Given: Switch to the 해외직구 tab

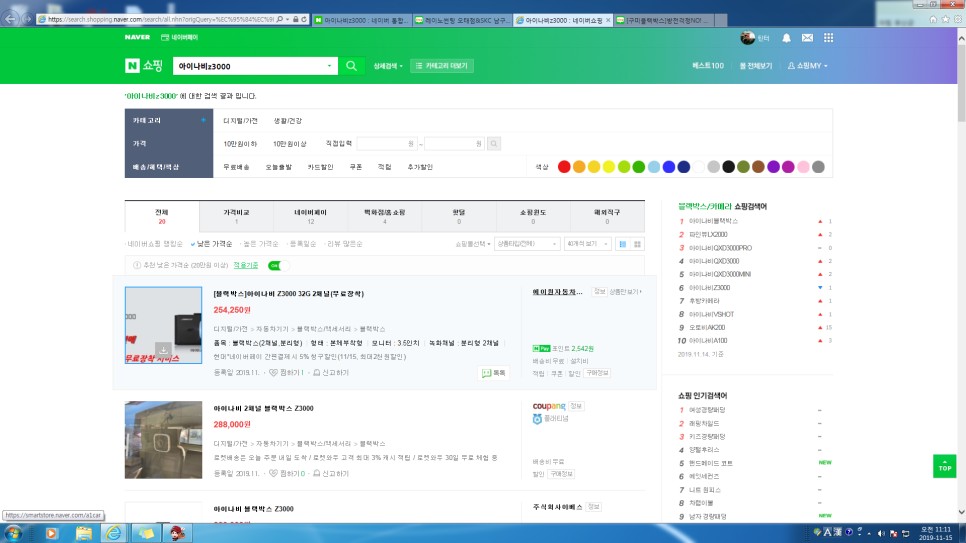Looking at the screenshot, I should coord(607,216).
